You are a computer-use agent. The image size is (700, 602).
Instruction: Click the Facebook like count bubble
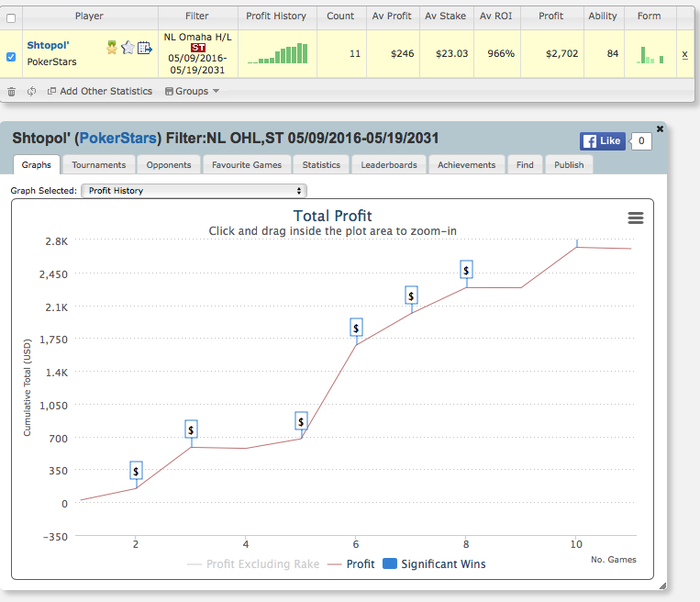click(641, 141)
